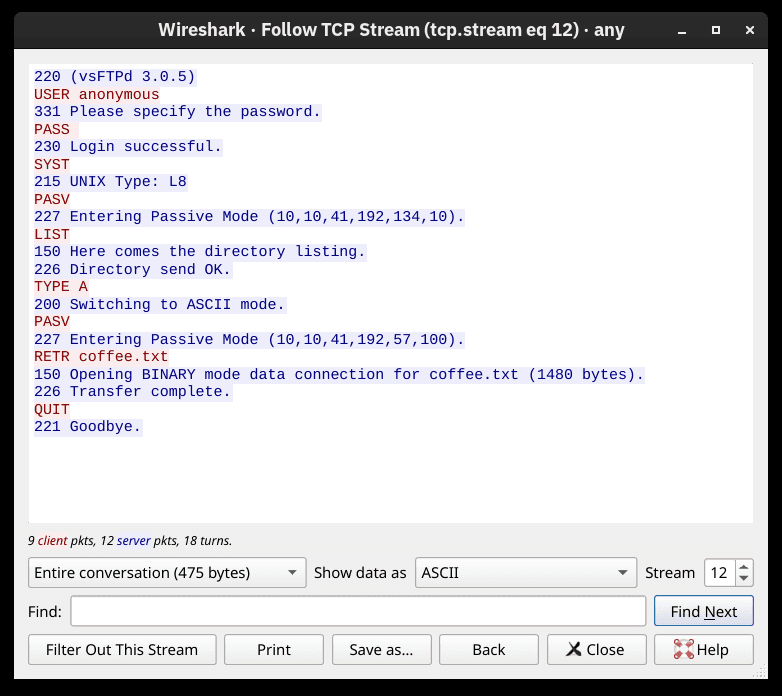Decrease the Stream number with down arrow

744,579
